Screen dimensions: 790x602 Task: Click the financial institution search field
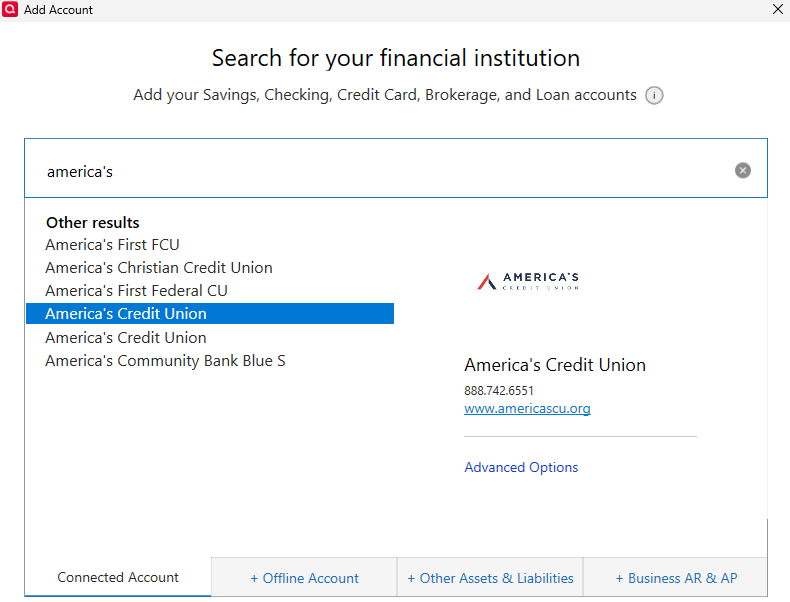(x=380, y=171)
